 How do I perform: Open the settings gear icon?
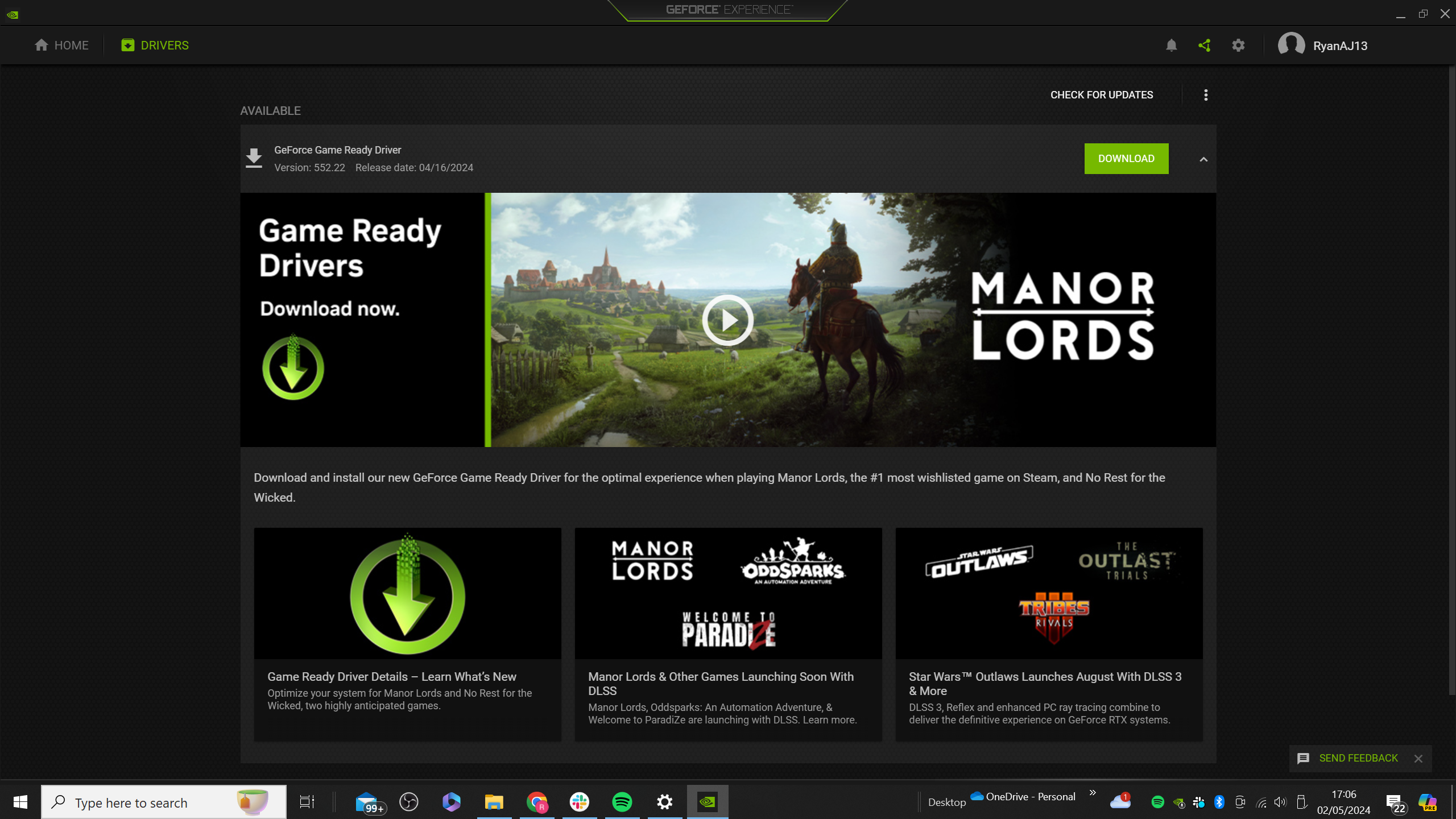point(1238,45)
